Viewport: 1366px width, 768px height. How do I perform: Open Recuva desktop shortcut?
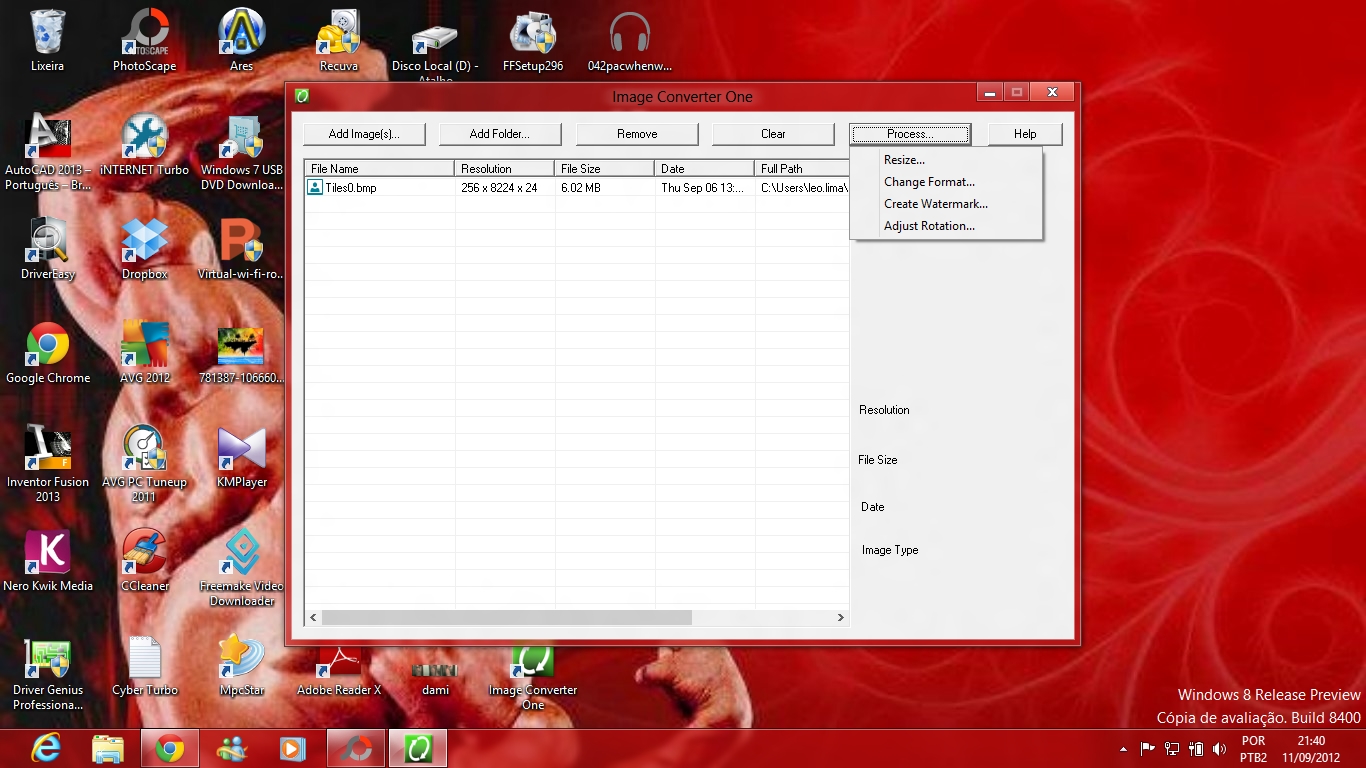click(x=339, y=40)
